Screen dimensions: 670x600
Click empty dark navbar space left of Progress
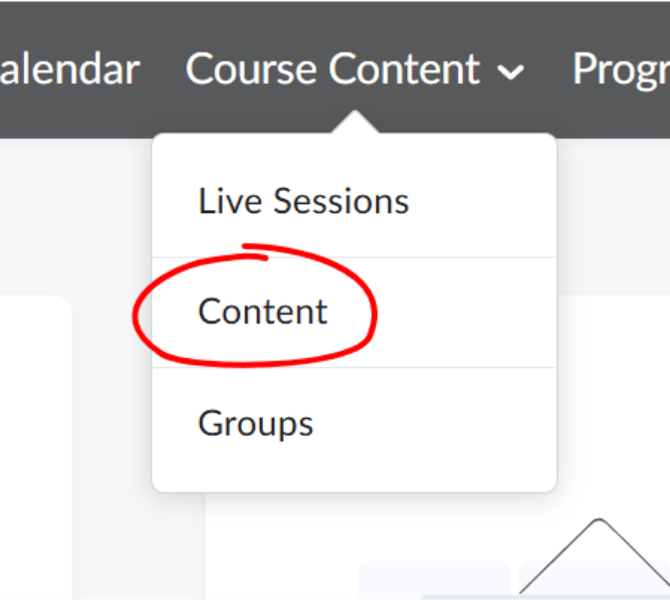pos(549,69)
